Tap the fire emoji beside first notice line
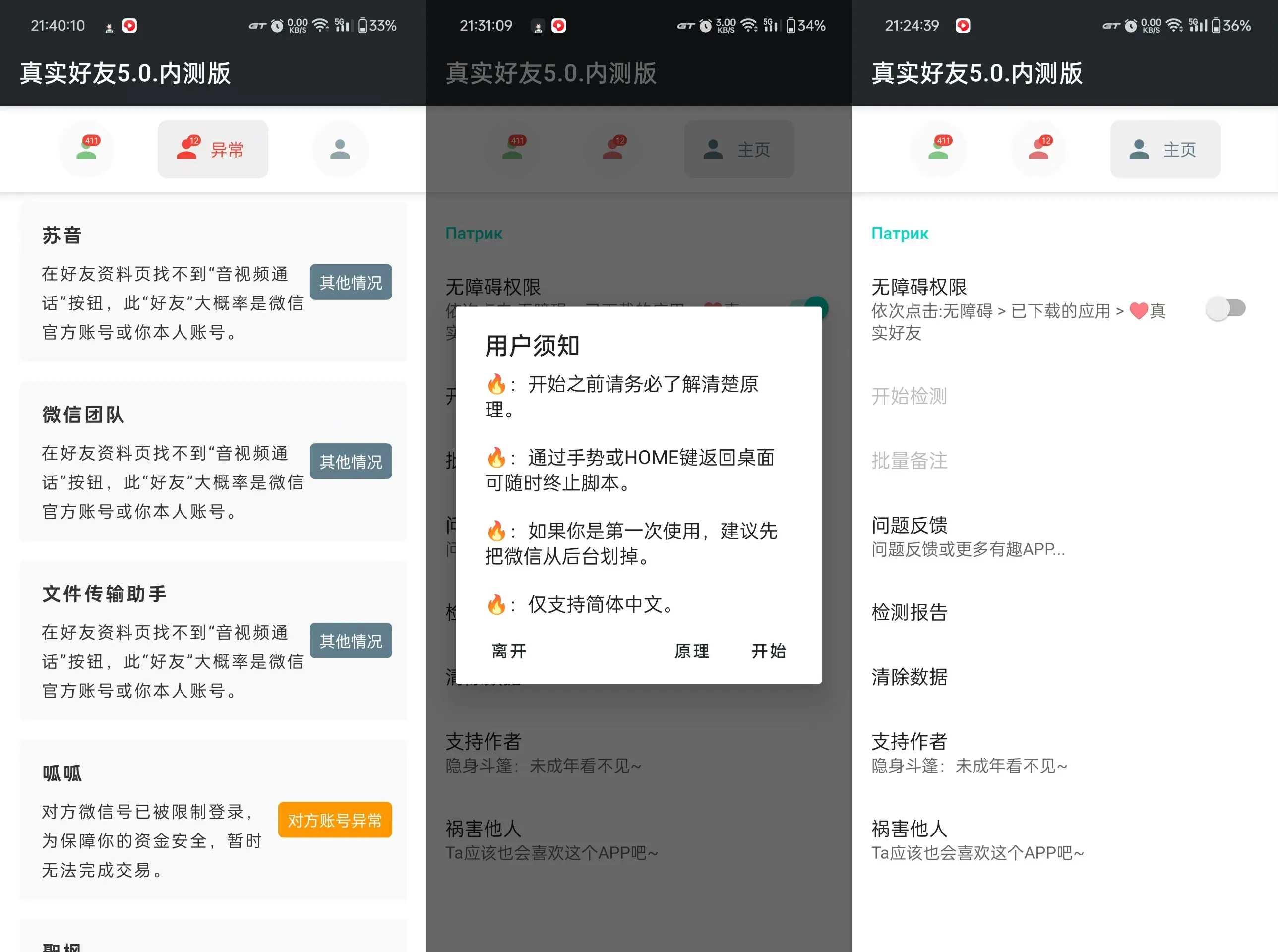1278x952 pixels. click(497, 385)
